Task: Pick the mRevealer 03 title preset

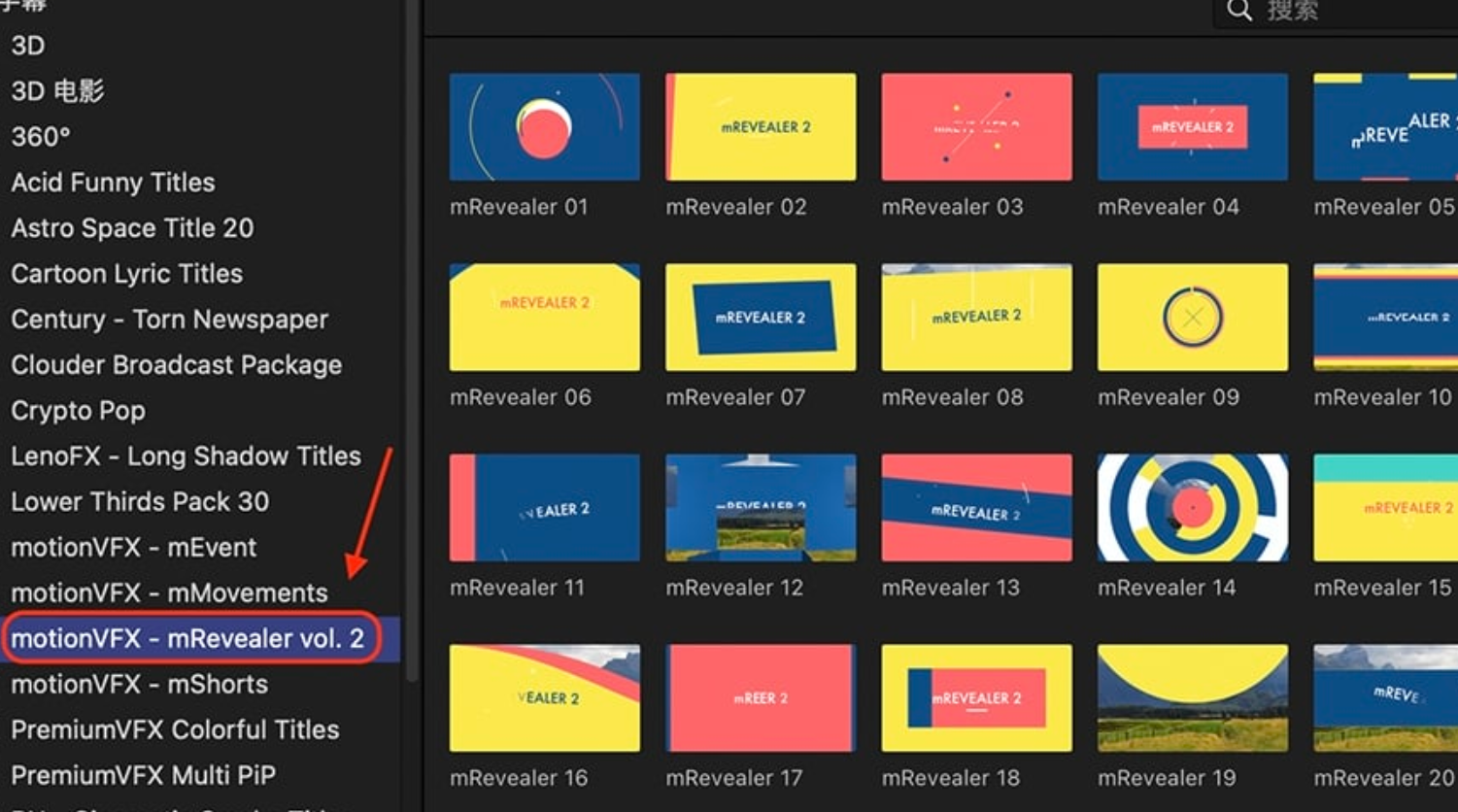Action: coord(977,127)
